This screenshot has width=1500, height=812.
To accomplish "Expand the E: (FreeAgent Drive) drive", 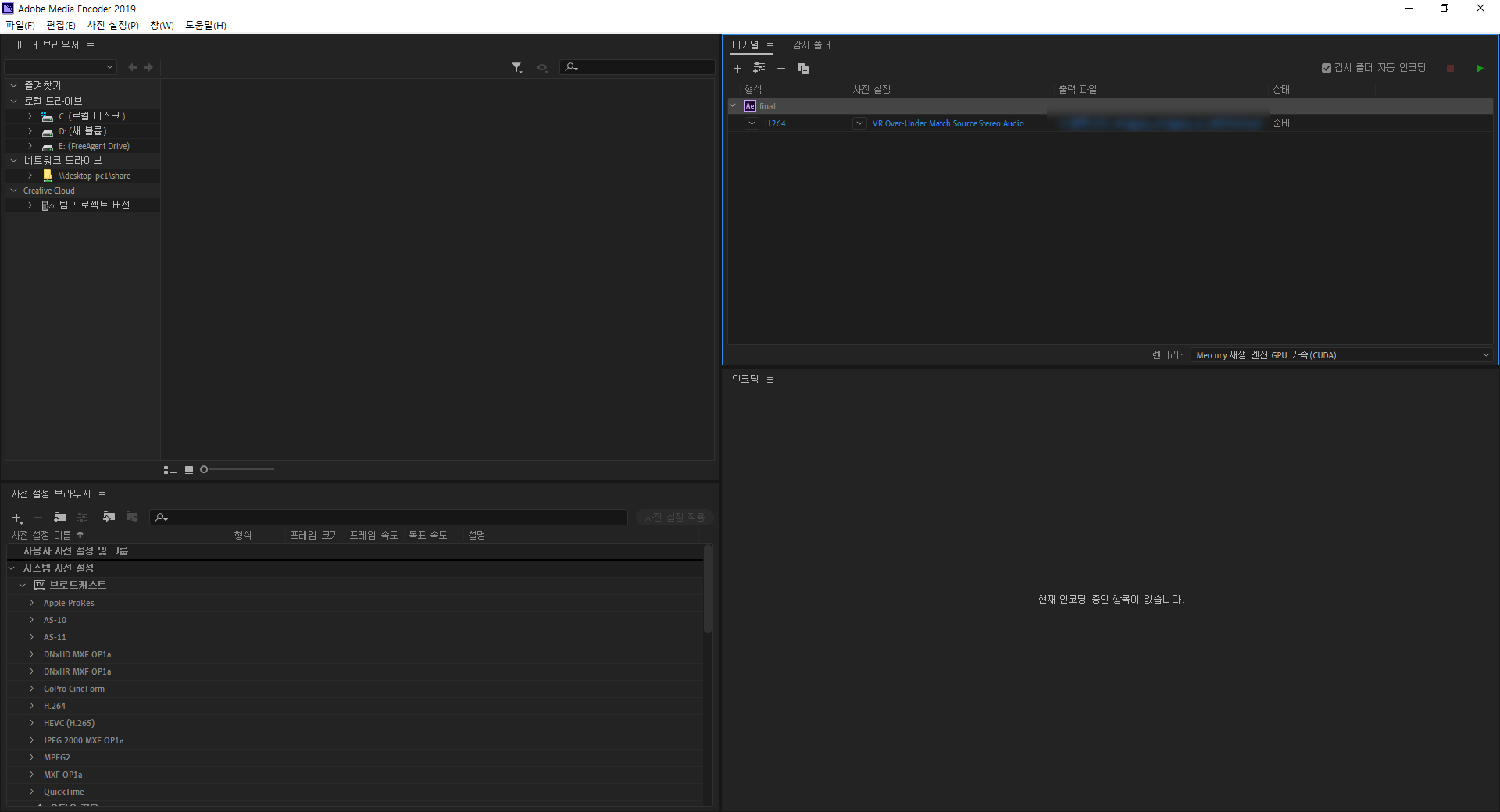I will [x=30, y=146].
